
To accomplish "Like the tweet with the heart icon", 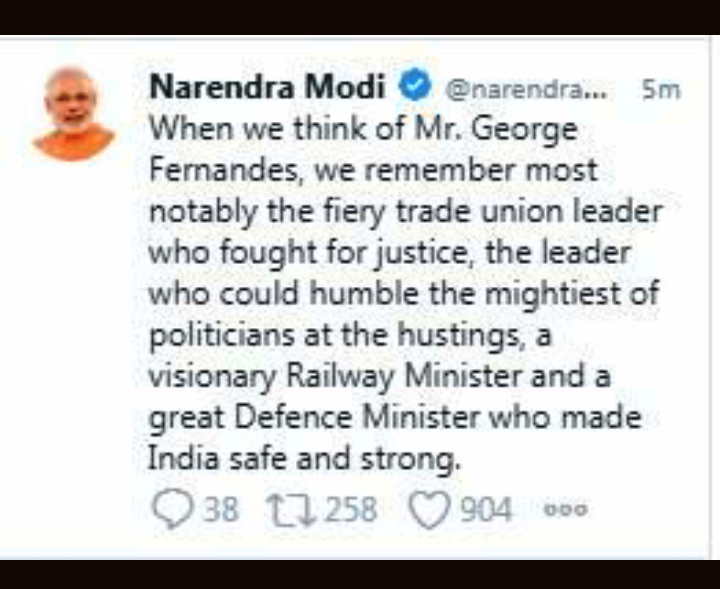I will pyautogui.click(x=429, y=510).
